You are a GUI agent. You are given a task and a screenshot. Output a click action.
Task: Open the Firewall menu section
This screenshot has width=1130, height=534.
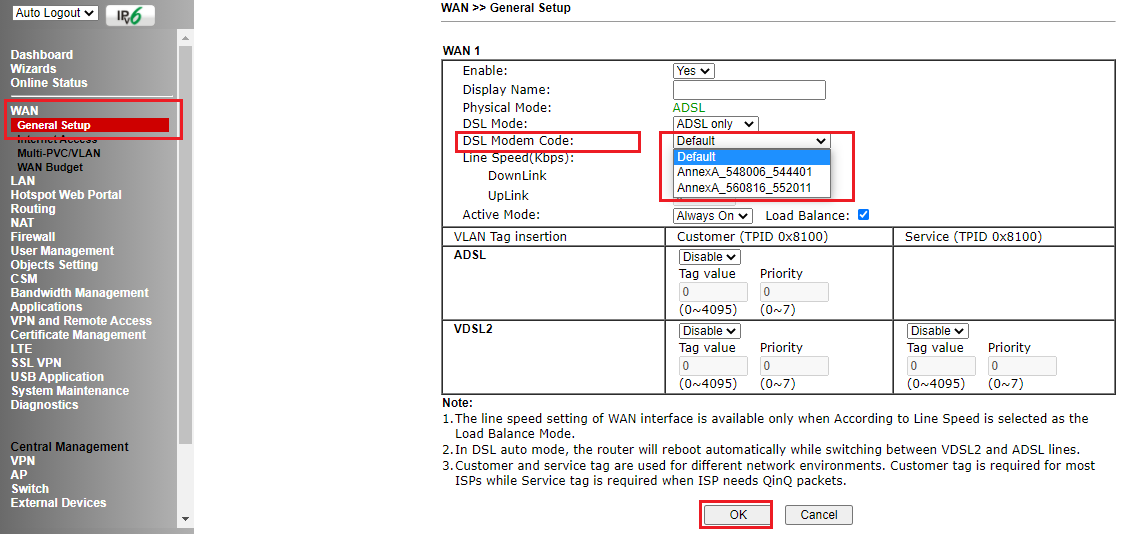tap(33, 237)
